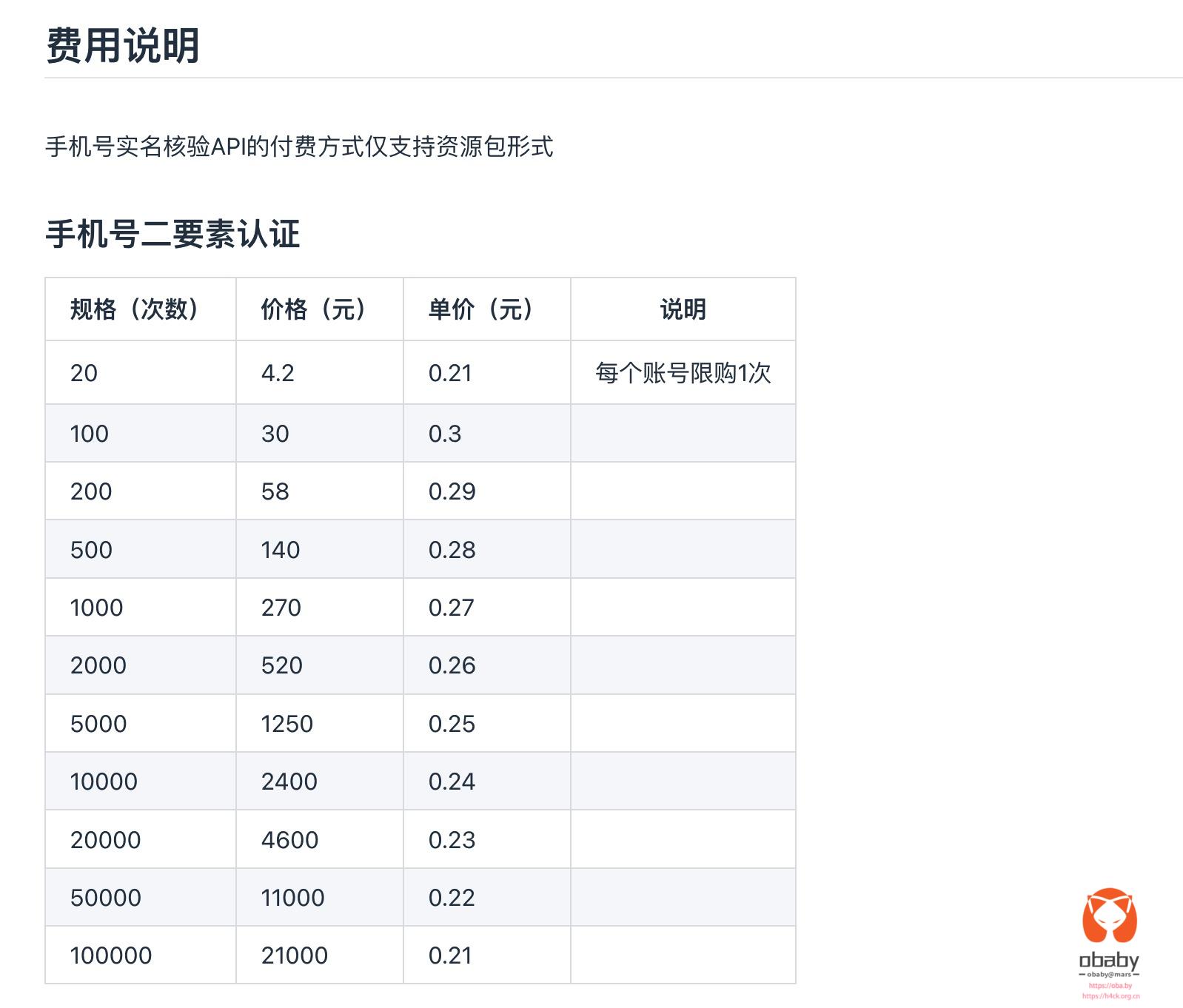Select the 规格（次数）column header
Viewport: 1183px width, 1008px height.
pos(135,309)
